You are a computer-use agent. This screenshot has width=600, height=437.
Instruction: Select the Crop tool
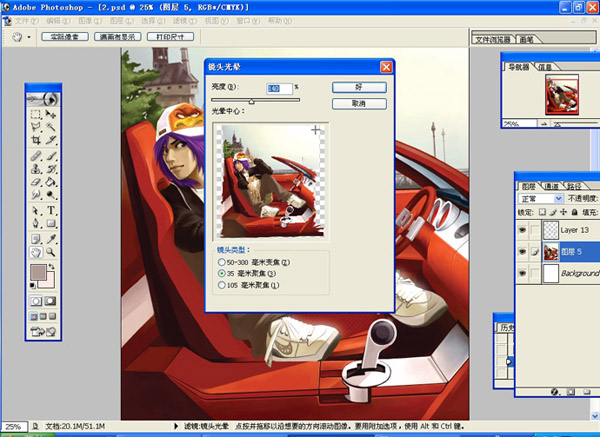point(36,140)
